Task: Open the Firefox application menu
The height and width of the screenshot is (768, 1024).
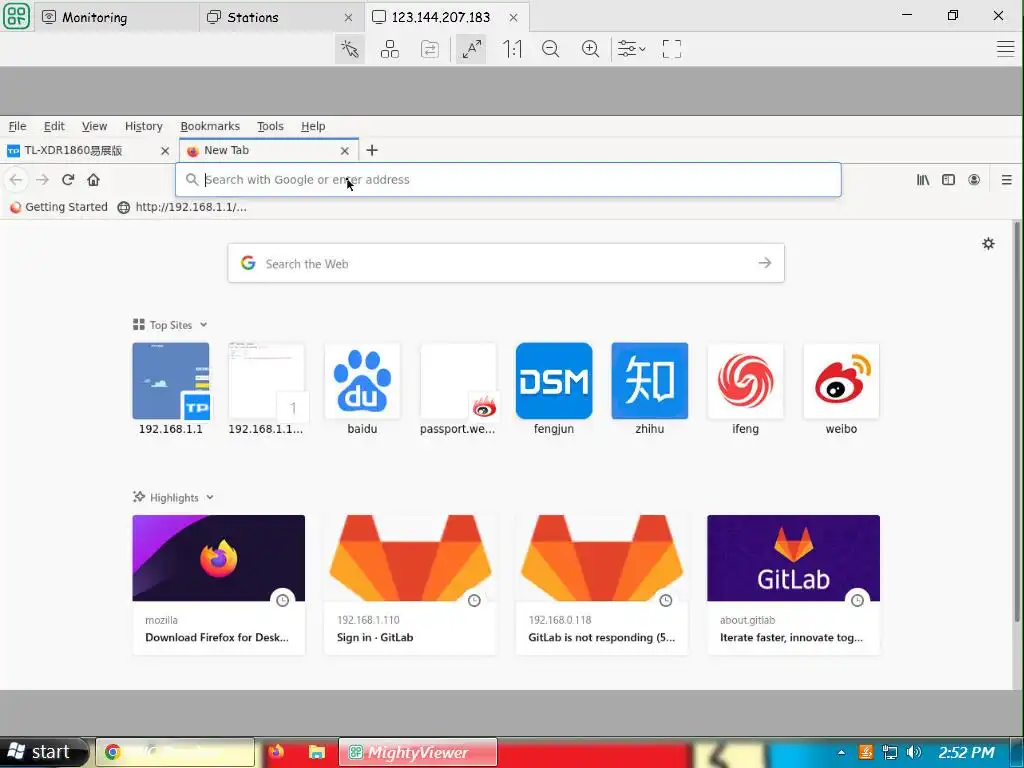Action: [x=1006, y=180]
